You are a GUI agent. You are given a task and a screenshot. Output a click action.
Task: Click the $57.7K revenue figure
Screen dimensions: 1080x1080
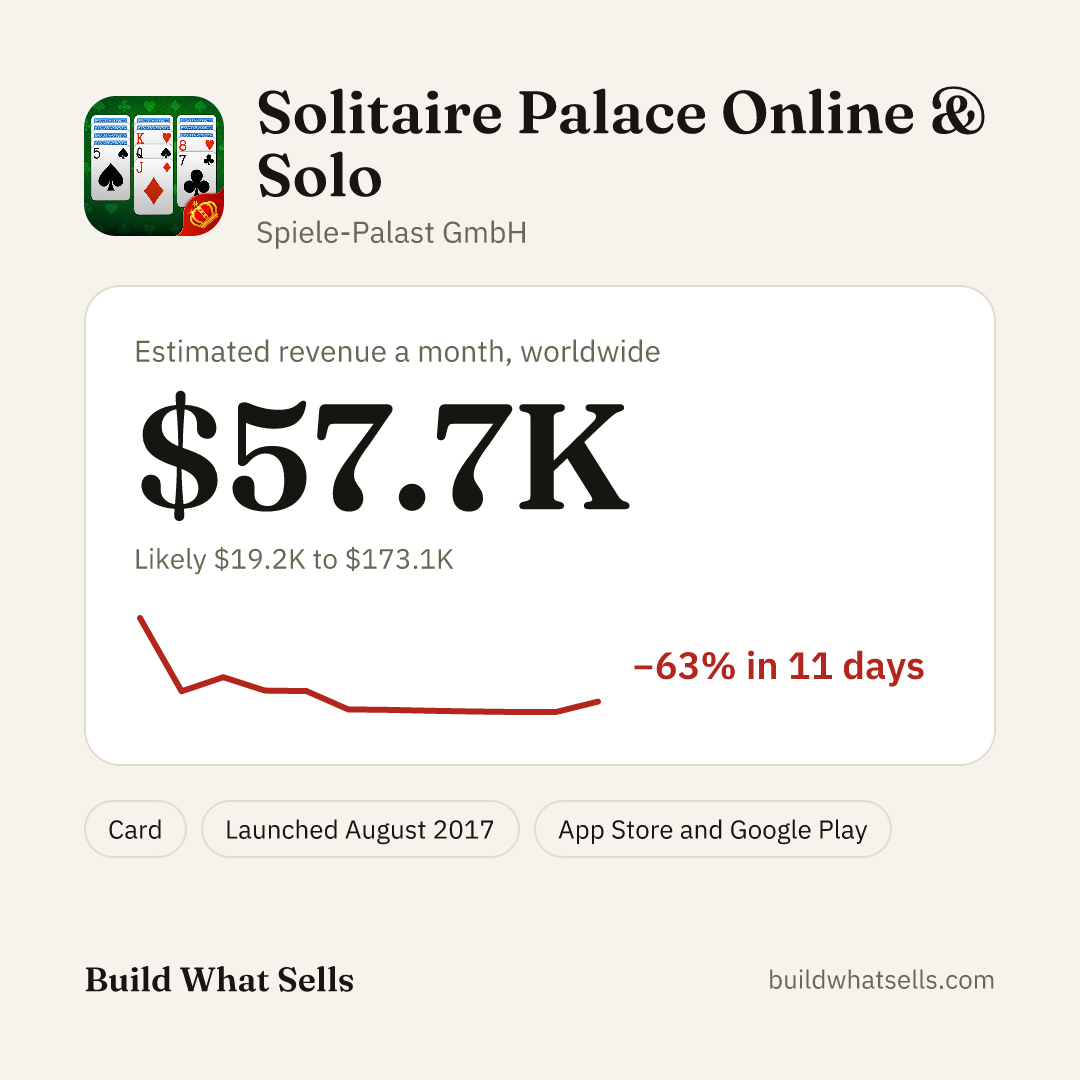(384, 454)
